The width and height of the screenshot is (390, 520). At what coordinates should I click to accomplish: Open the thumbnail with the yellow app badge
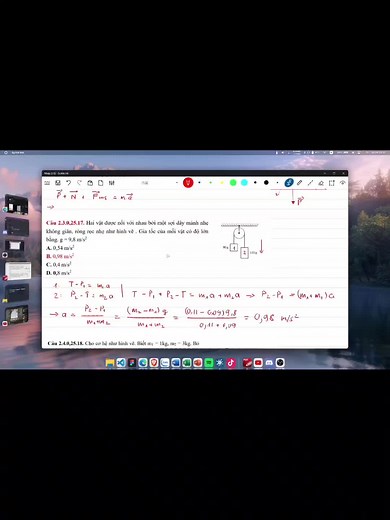(16, 293)
